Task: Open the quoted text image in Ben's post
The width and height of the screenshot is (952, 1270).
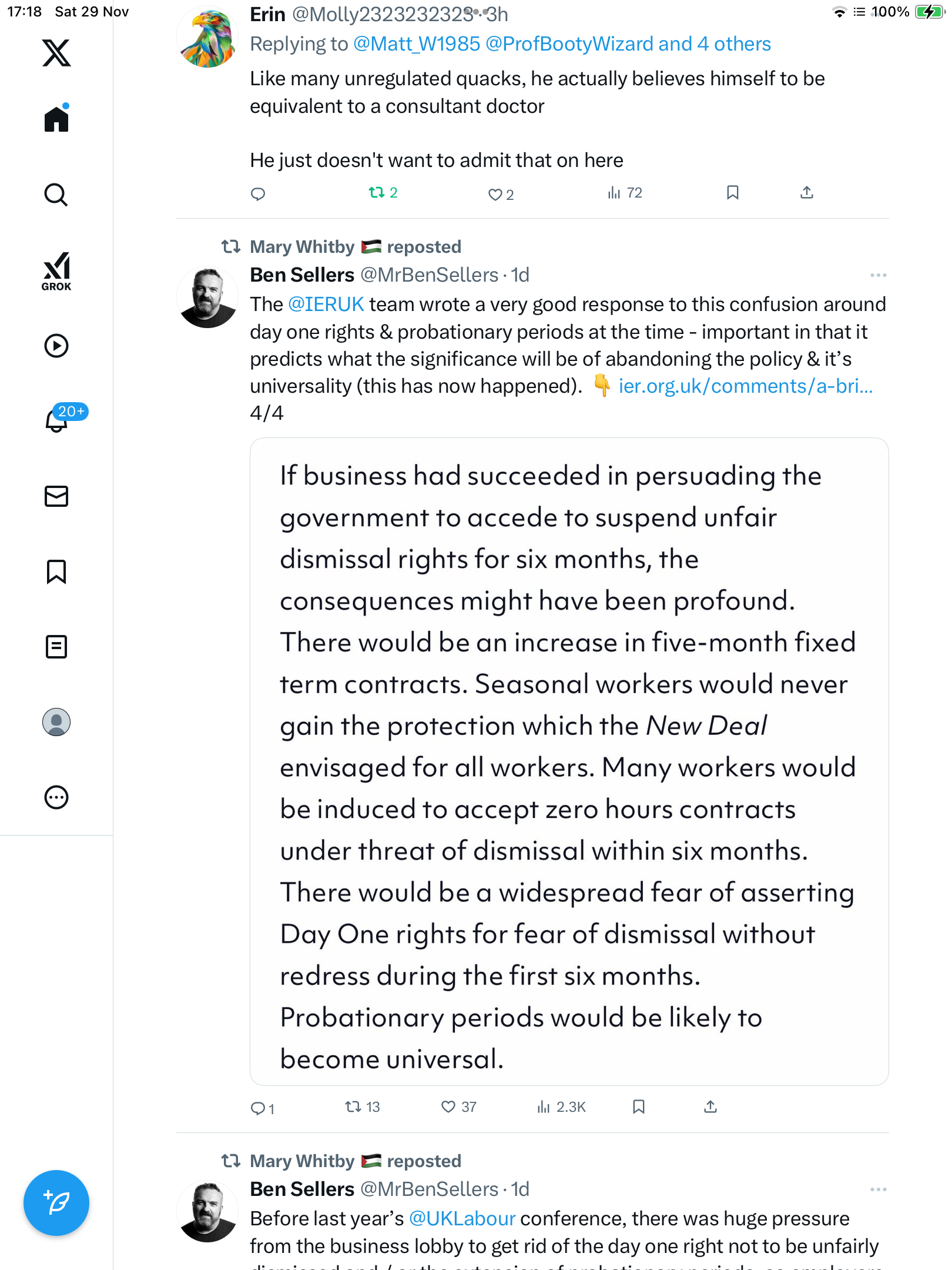Action: [569, 761]
